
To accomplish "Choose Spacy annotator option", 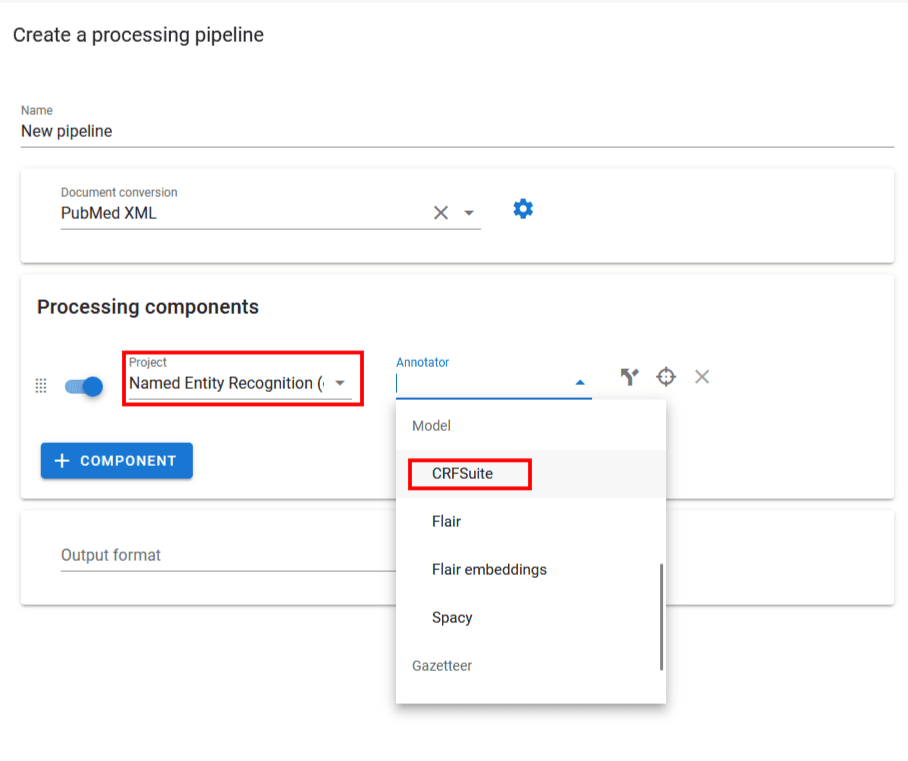I will point(452,617).
